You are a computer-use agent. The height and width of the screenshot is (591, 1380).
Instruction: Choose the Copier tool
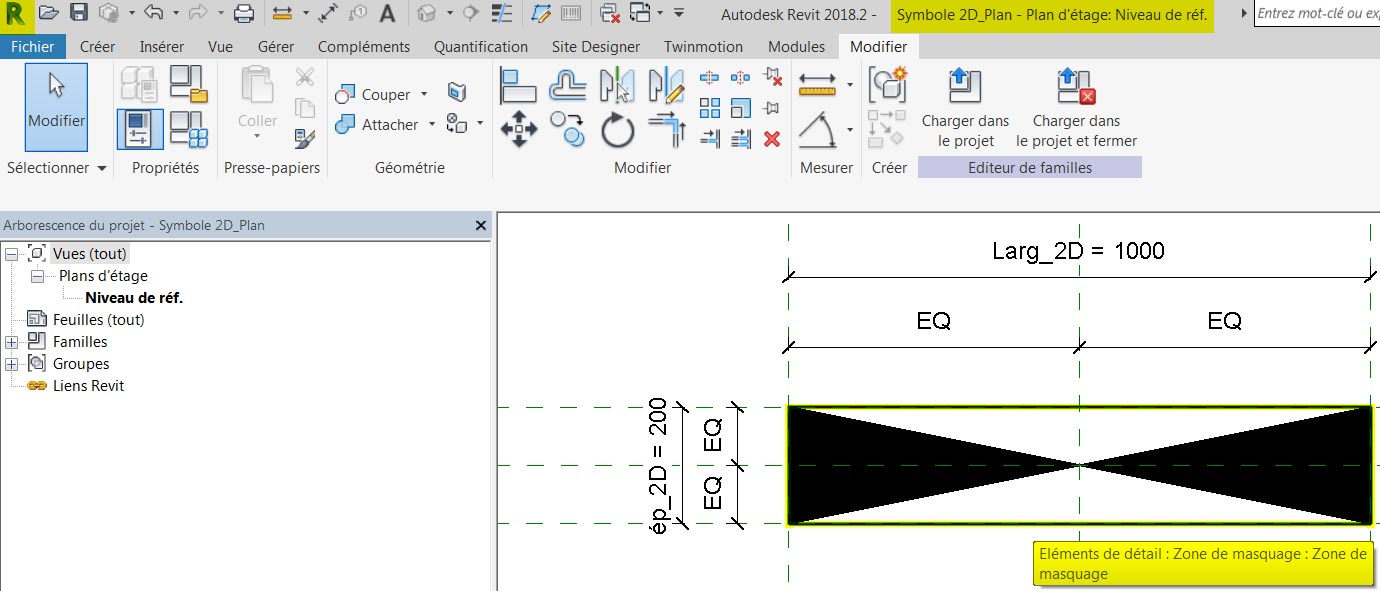click(x=568, y=129)
